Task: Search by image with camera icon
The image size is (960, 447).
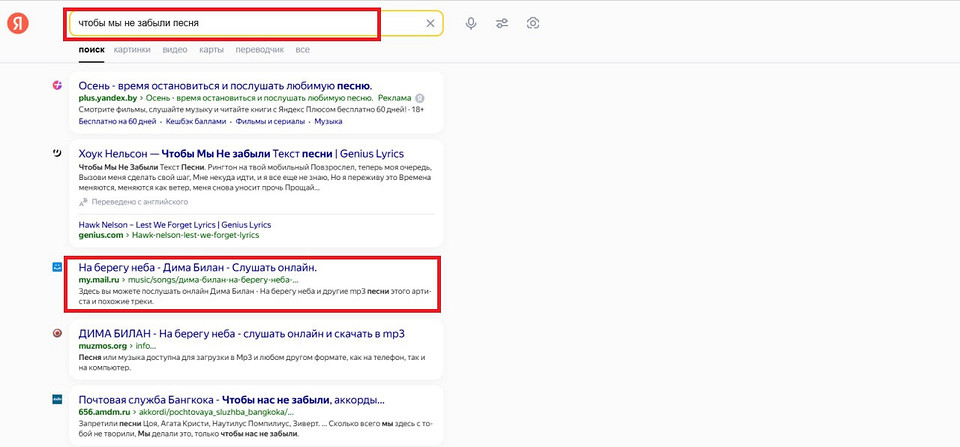Action: point(534,23)
